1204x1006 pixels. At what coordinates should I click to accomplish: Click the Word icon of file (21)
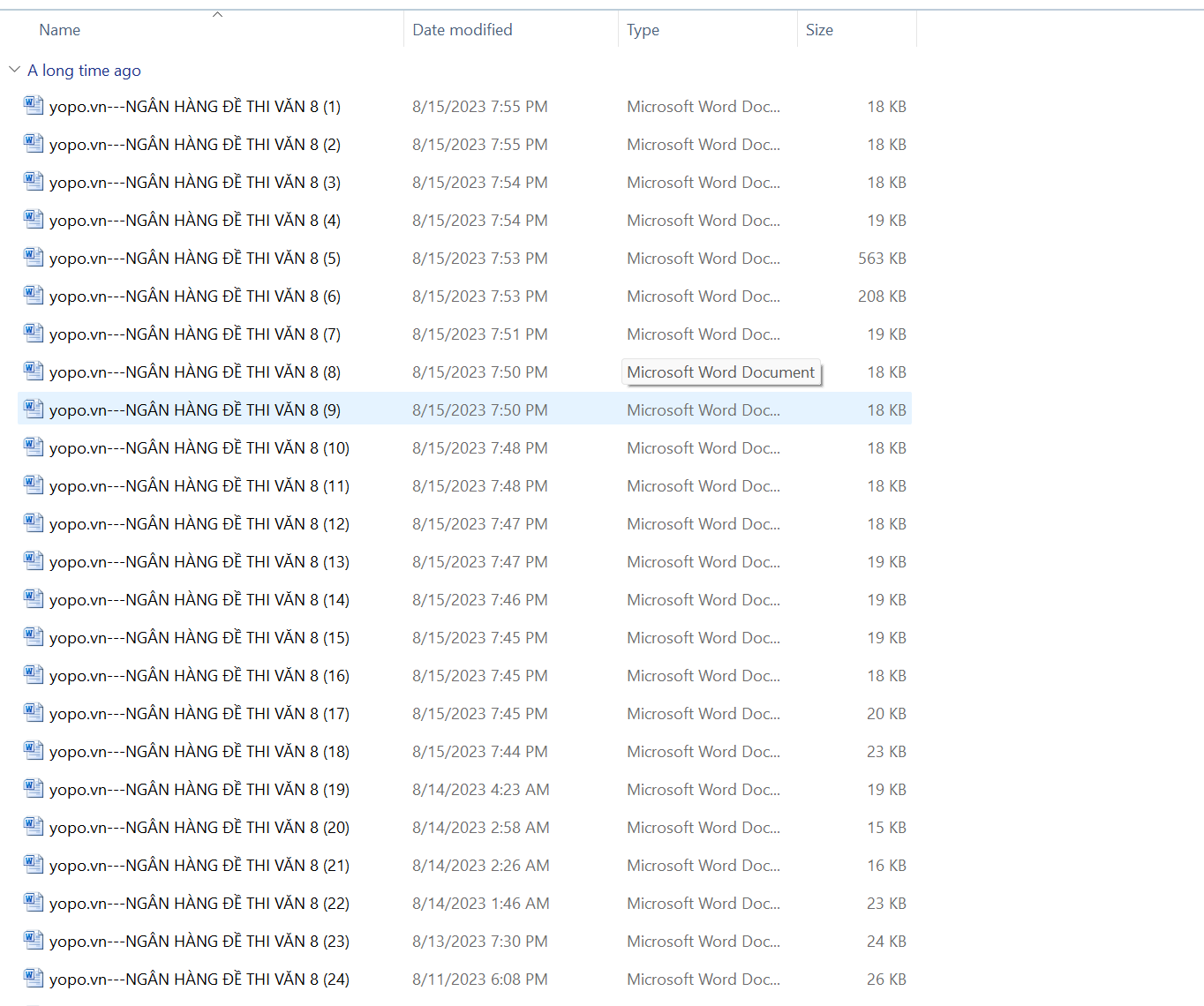pyautogui.click(x=34, y=865)
